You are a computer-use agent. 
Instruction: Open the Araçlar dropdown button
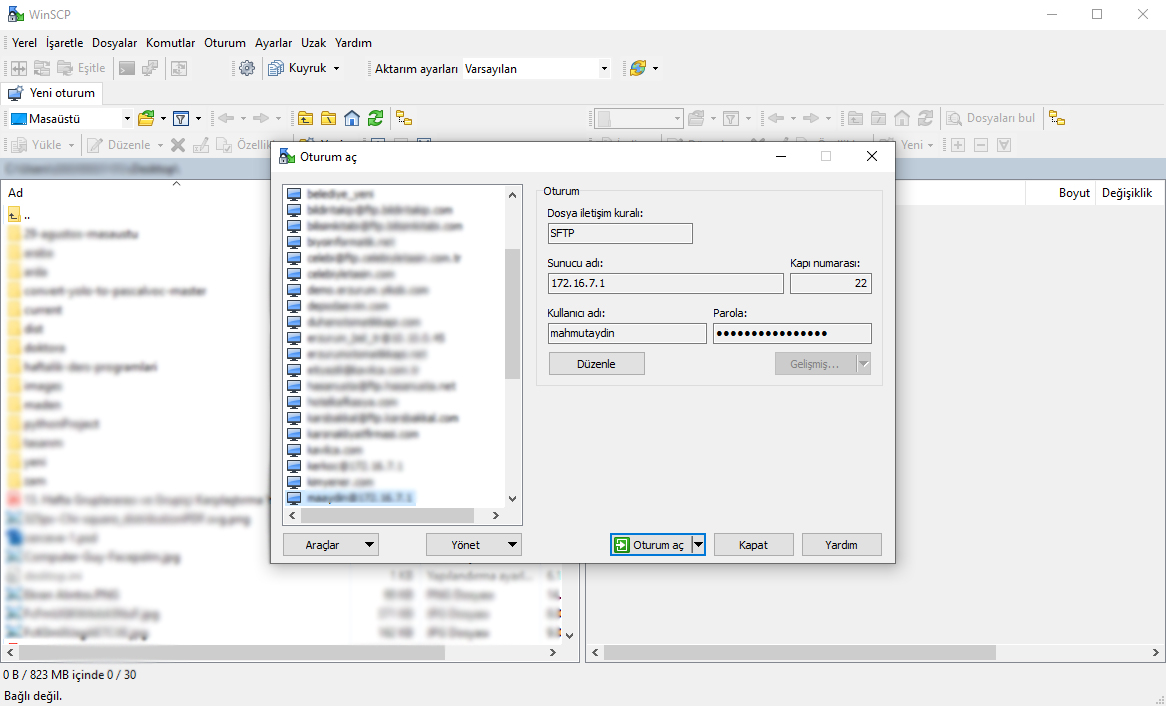(331, 545)
